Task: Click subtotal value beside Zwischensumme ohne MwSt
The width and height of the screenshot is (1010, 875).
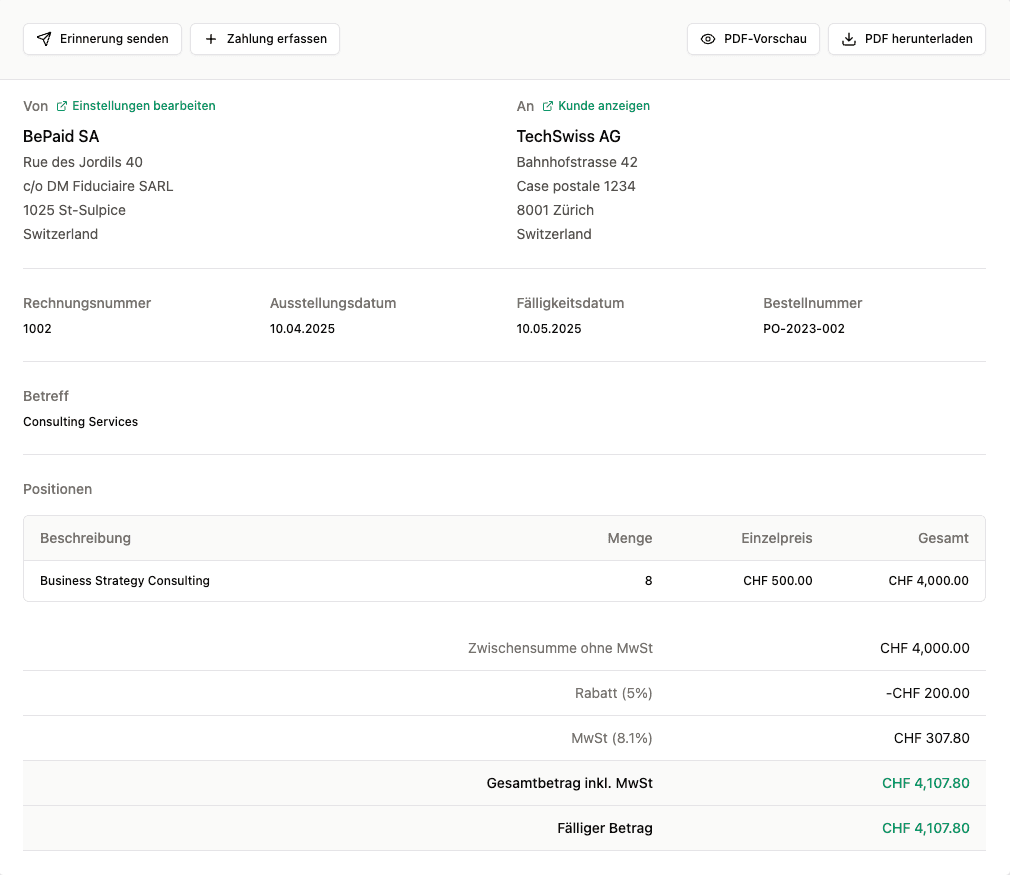Action: pos(924,649)
